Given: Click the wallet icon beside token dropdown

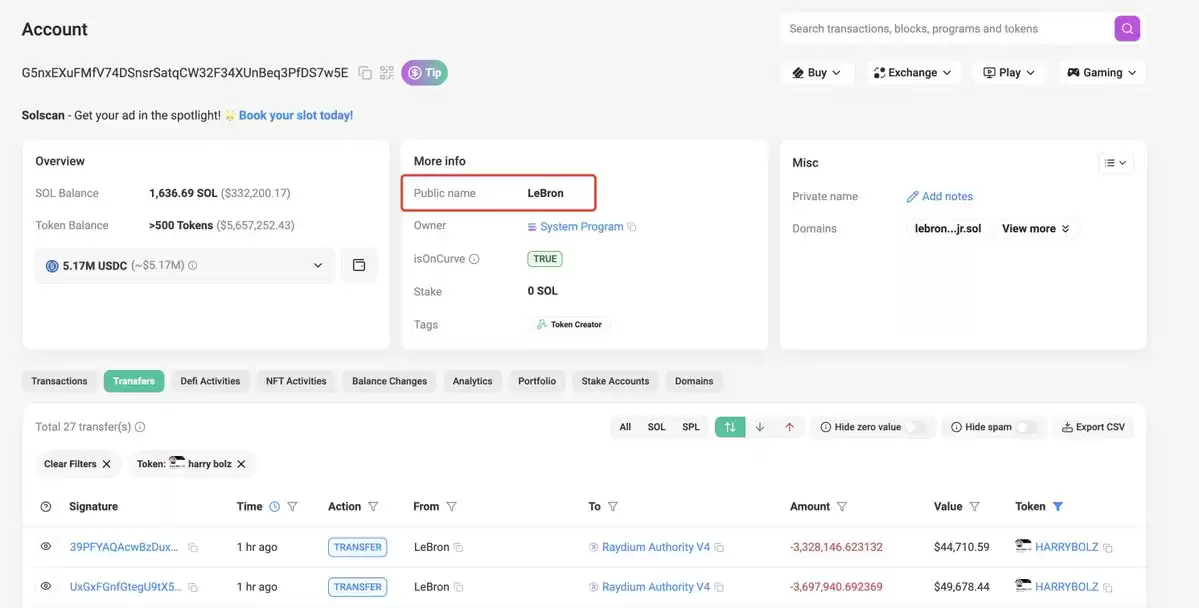Looking at the screenshot, I should [359, 265].
